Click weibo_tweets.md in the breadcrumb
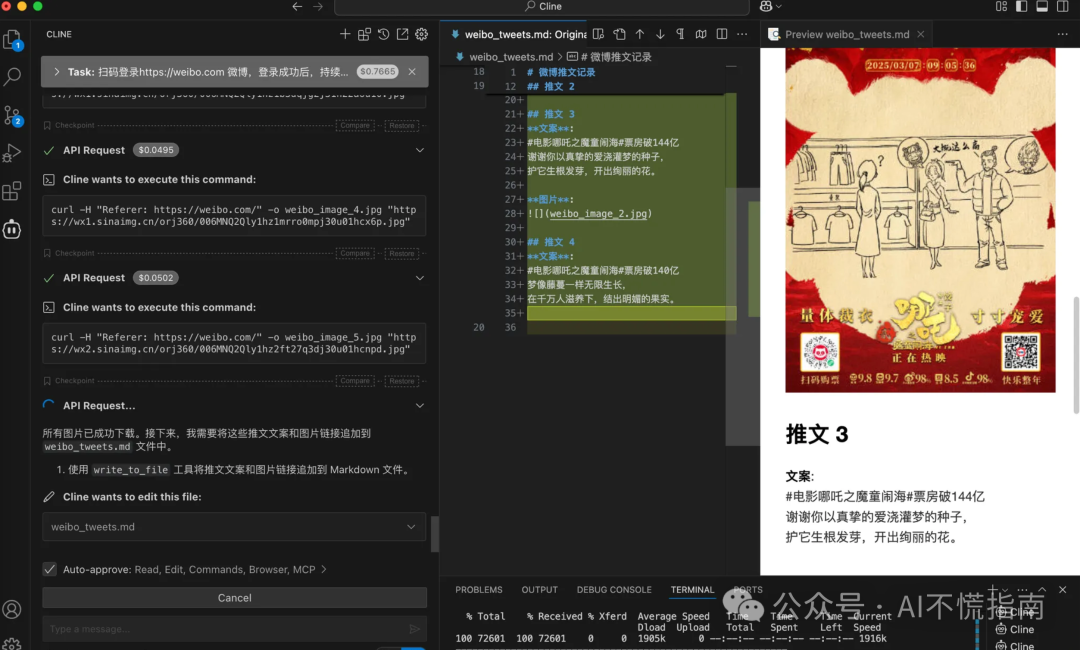The width and height of the screenshot is (1080, 650). [510, 56]
